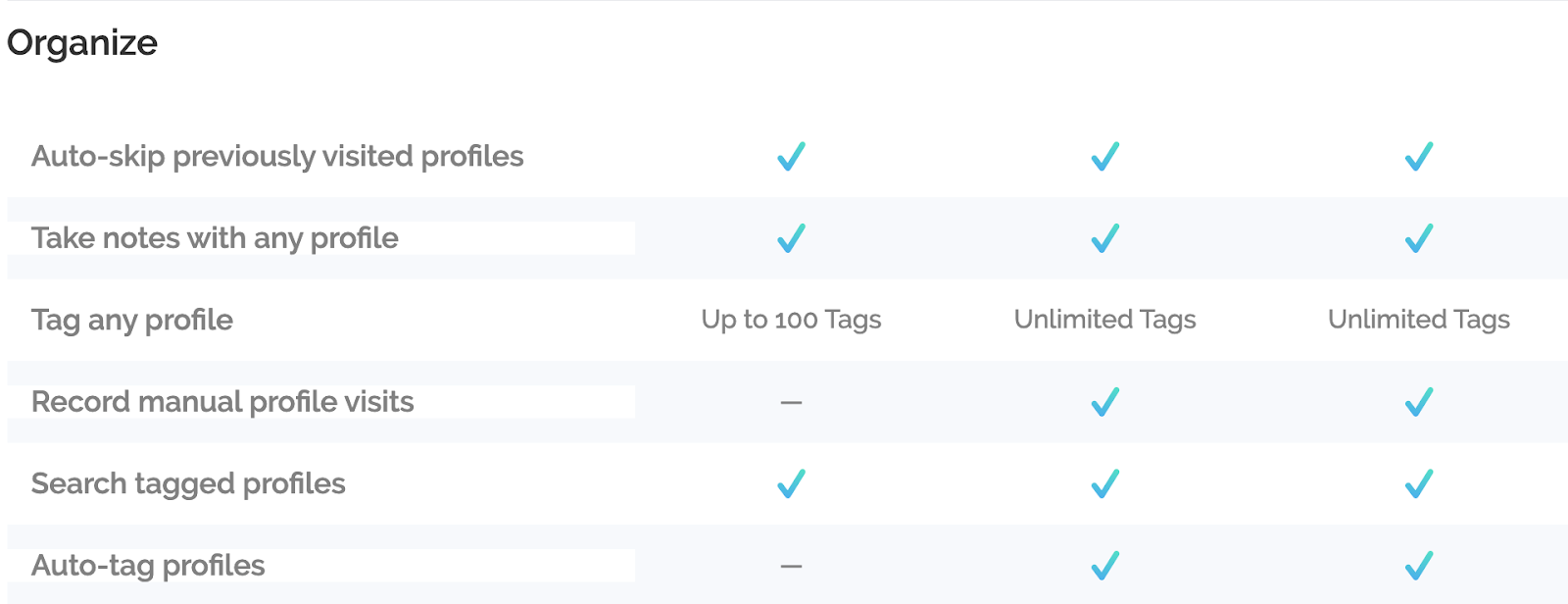
Task: Click the dash in Record manual profile visits row
Action: (791, 402)
